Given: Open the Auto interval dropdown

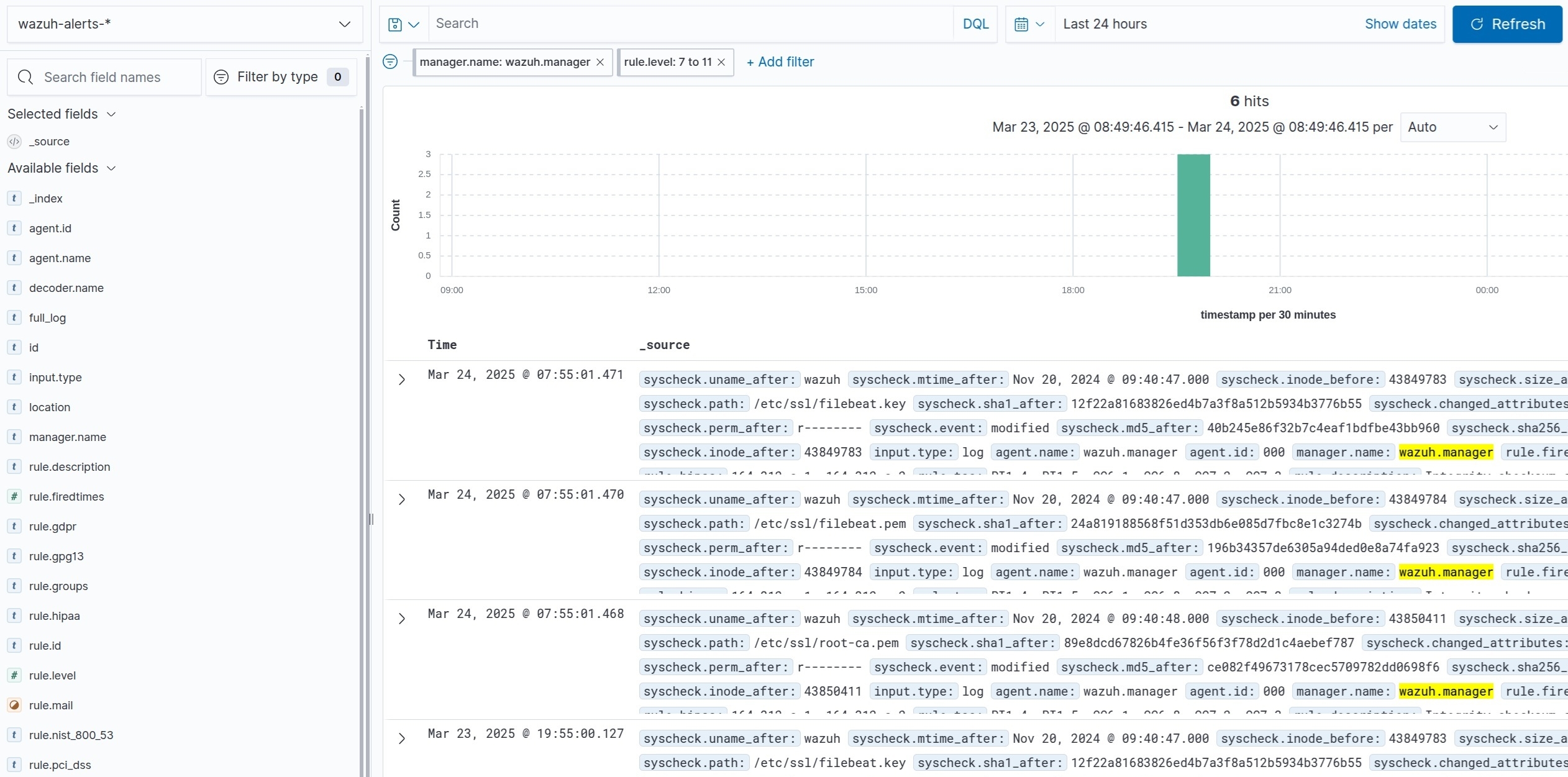Looking at the screenshot, I should coord(1452,127).
